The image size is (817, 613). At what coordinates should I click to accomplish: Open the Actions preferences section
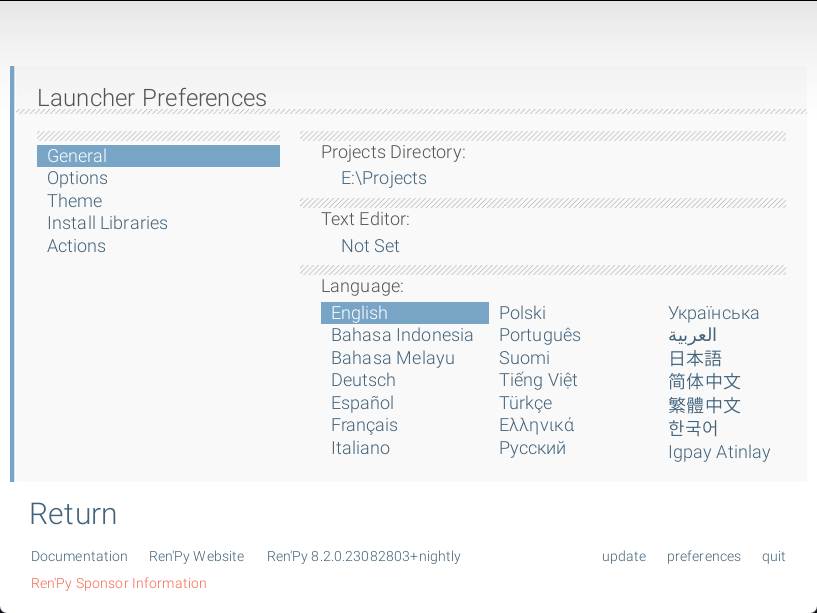pos(76,245)
